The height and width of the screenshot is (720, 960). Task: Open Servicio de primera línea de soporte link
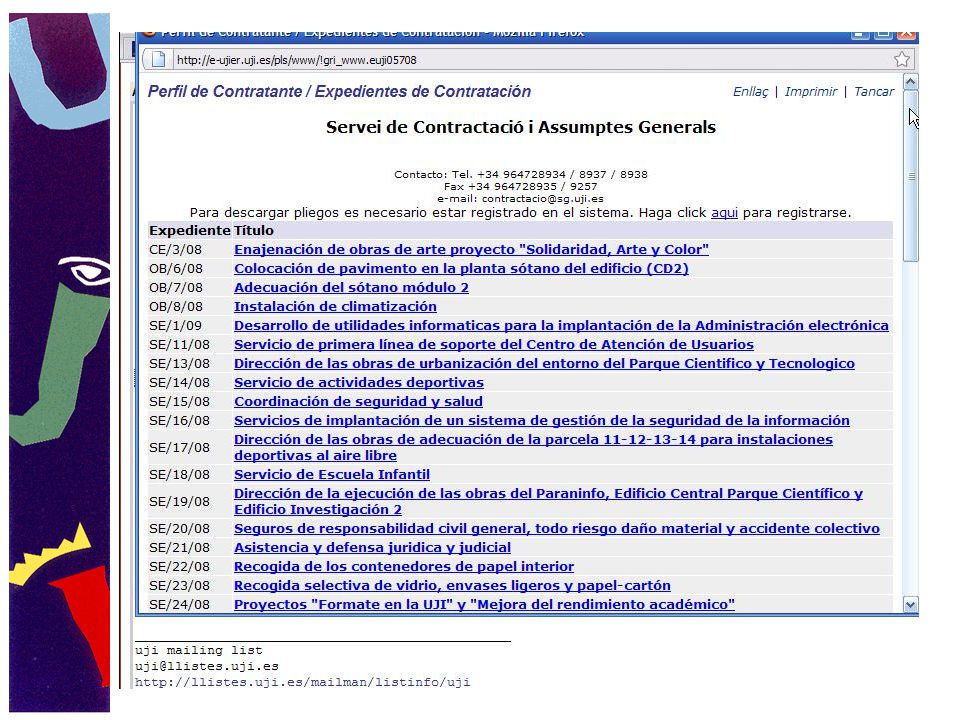[493, 345]
